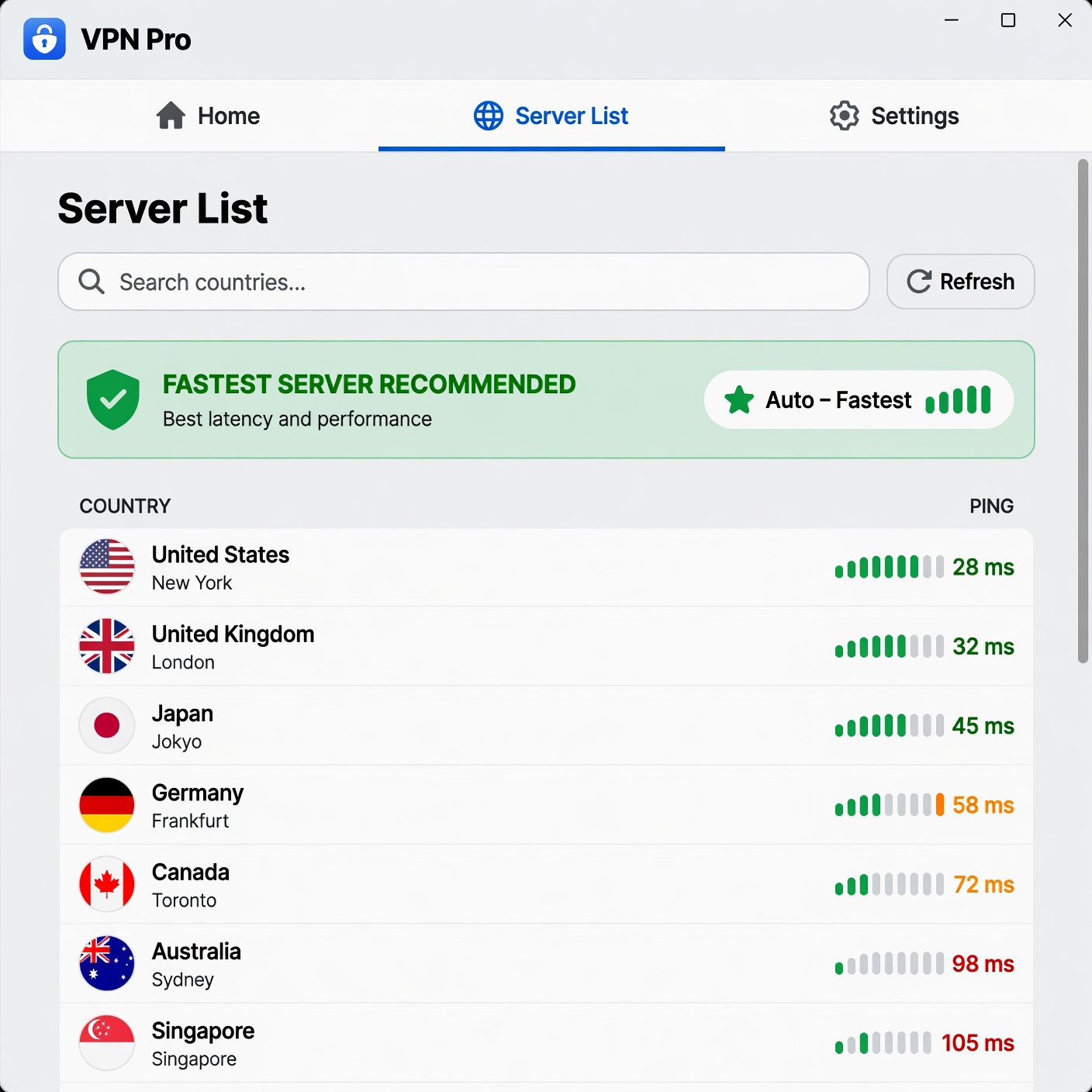Viewport: 1092px width, 1092px height.
Task: Click the Canada flag icon
Action: click(107, 884)
